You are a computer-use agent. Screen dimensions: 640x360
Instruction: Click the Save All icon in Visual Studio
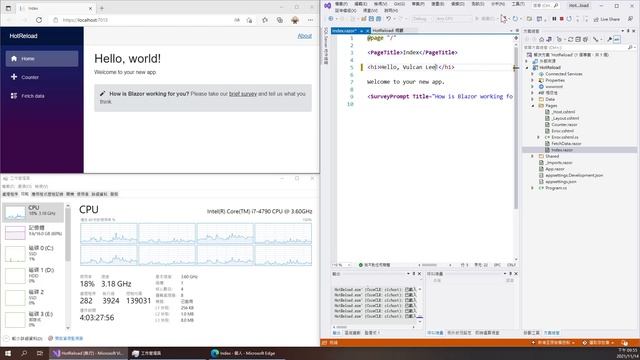[x=378, y=19]
